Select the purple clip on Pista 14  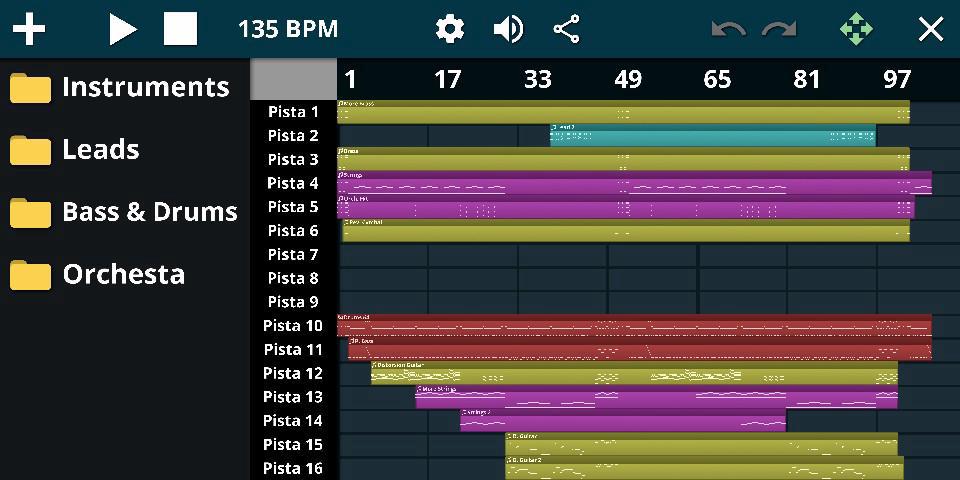[622, 421]
